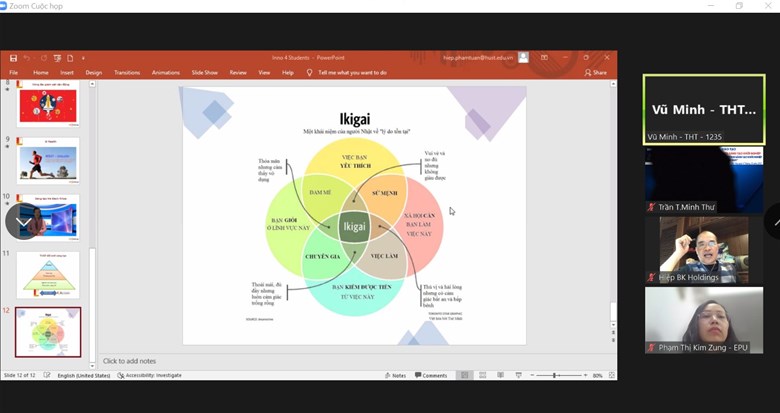Click the lightbulb Tell me icon
This screenshot has height=413, width=780.
(310, 73)
